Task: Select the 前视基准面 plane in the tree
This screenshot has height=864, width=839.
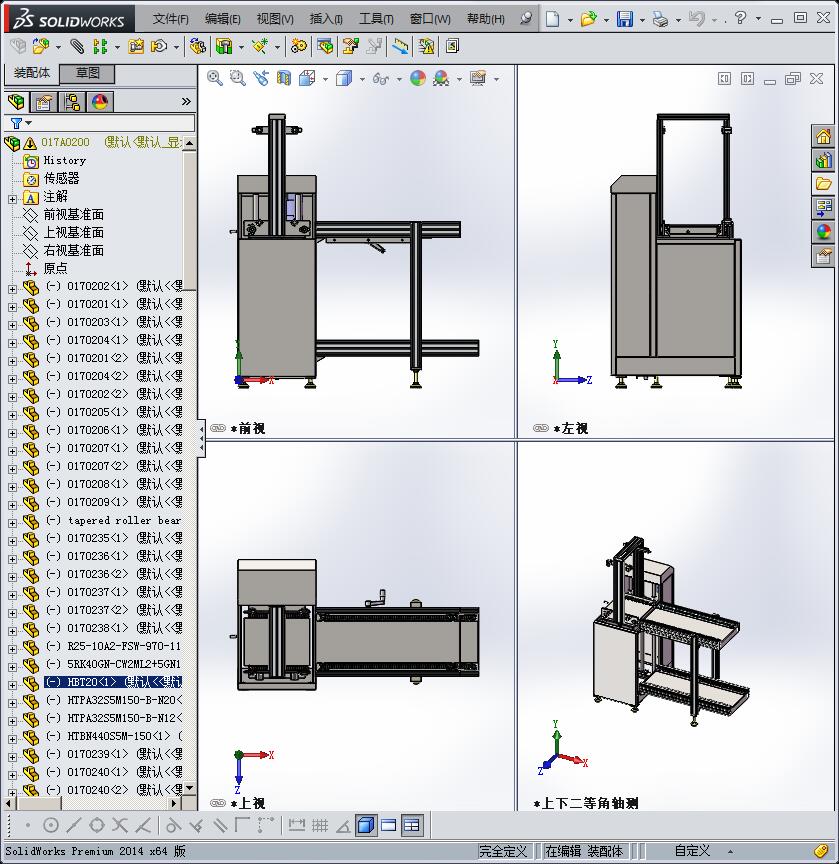Action: pyautogui.click(x=73, y=214)
